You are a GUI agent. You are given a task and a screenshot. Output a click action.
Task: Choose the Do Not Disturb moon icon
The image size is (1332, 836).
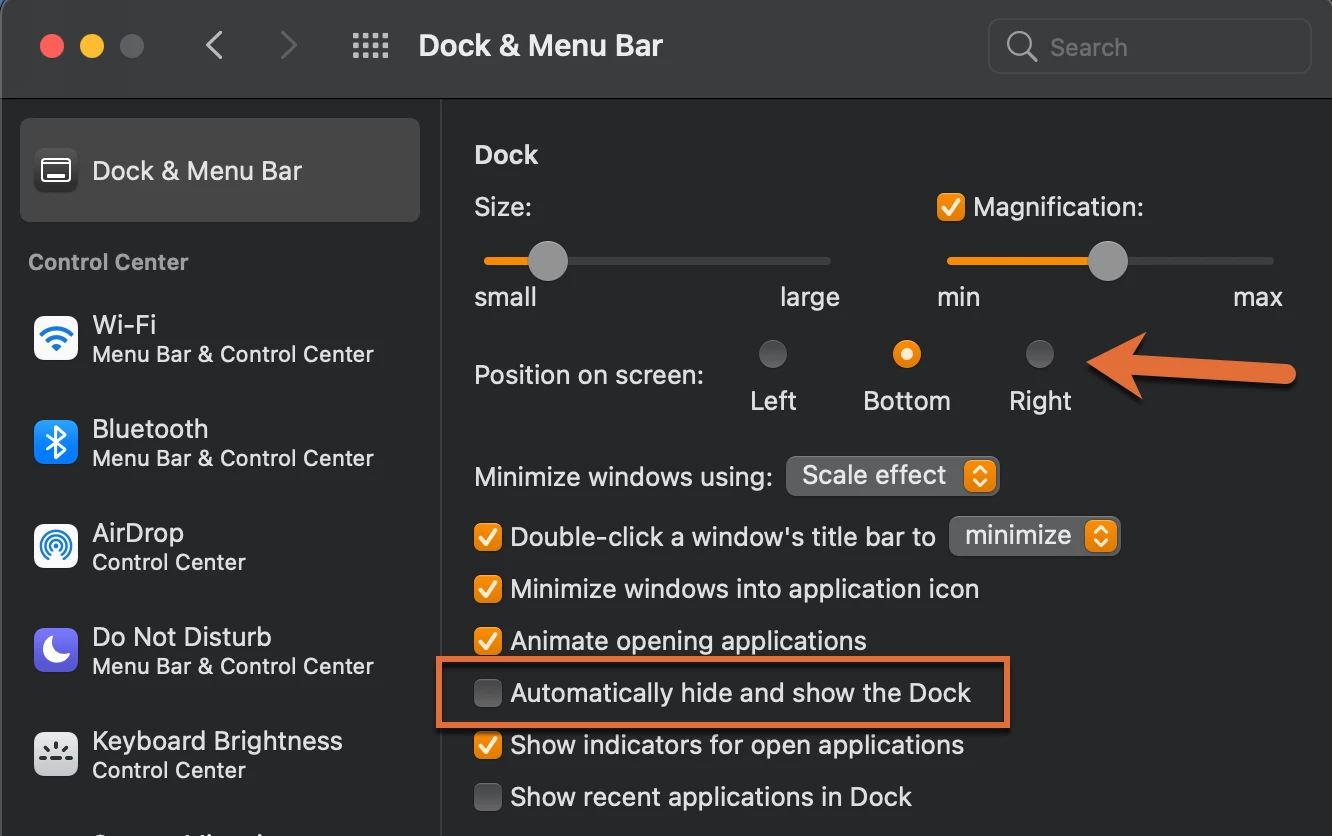click(x=56, y=650)
